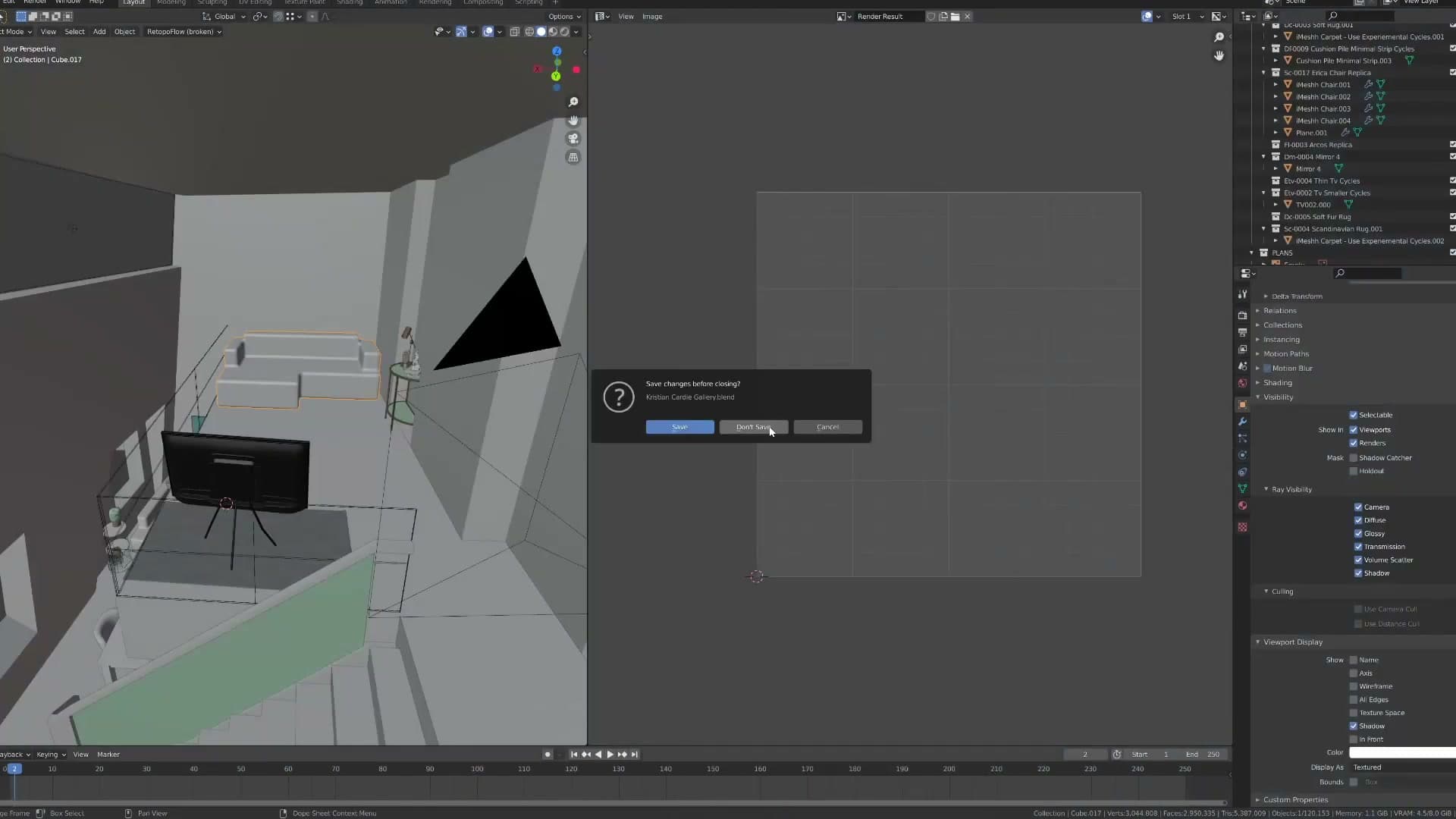Viewport: 1456px width, 819px height.
Task: Open the RetopoFlow (broken) menu
Action: [184, 32]
